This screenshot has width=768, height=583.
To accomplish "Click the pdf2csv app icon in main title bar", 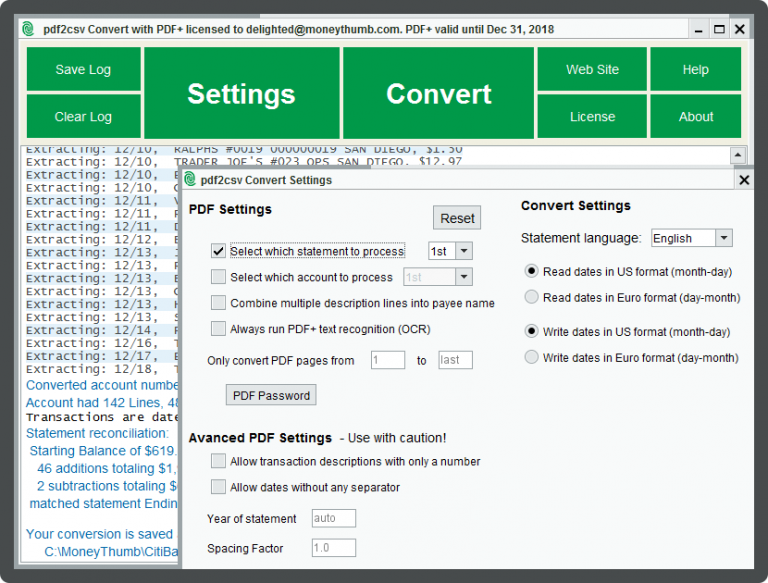I will click(x=28, y=29).
